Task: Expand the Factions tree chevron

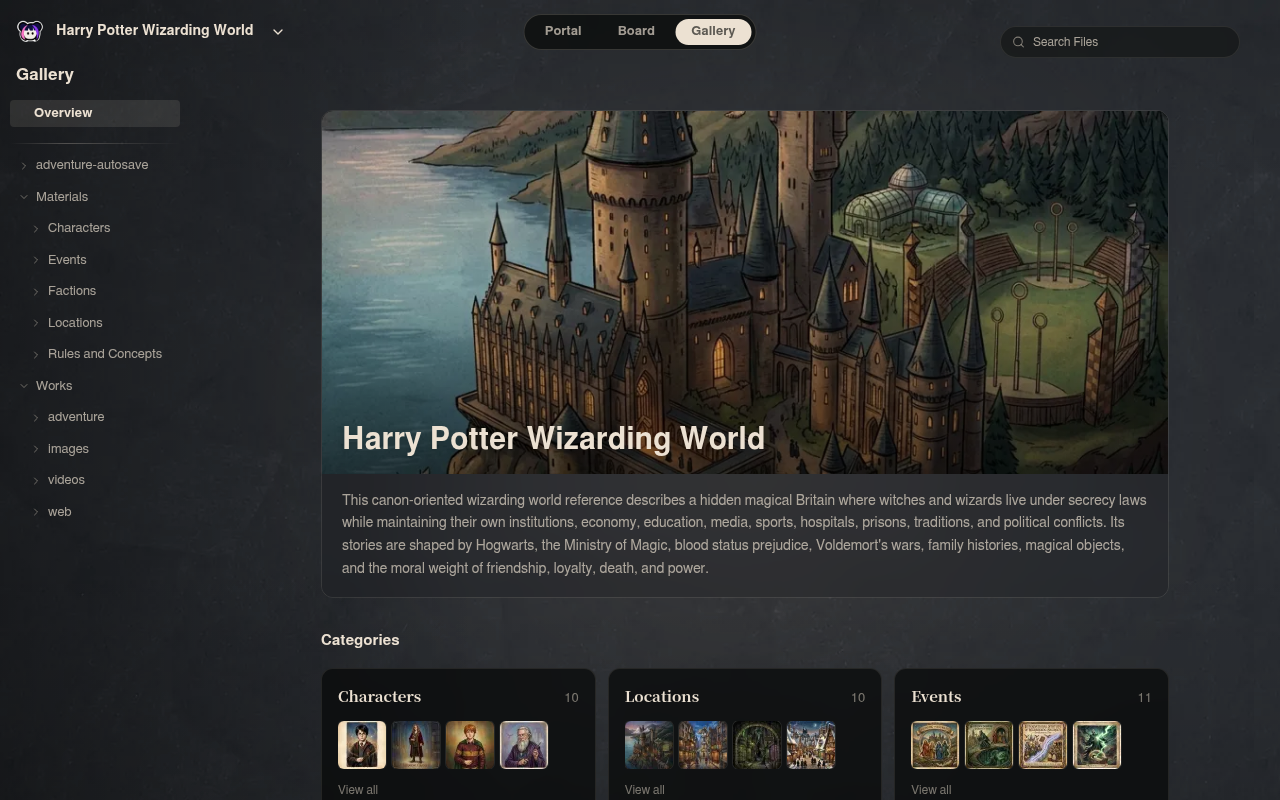Action: click(x=36, y=291)
